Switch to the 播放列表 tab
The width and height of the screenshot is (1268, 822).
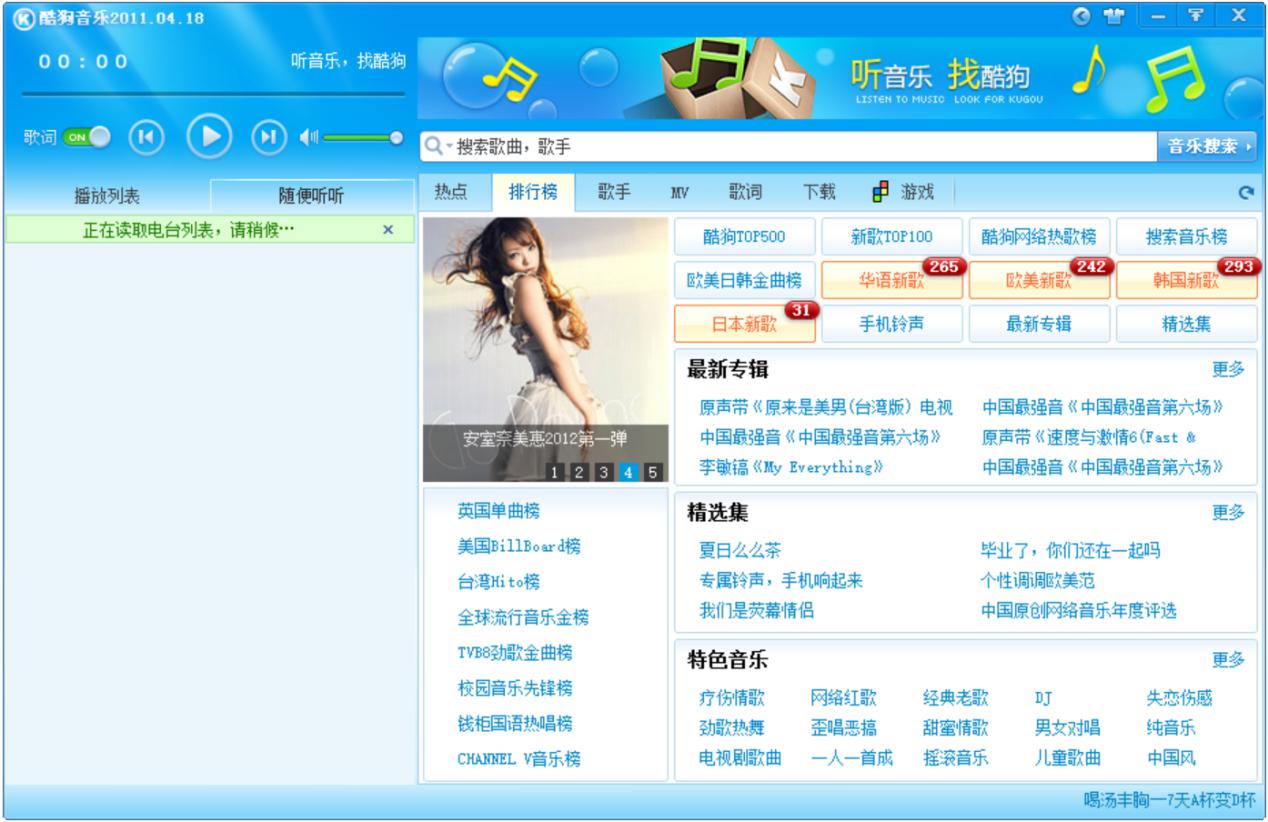pos(107,195)
